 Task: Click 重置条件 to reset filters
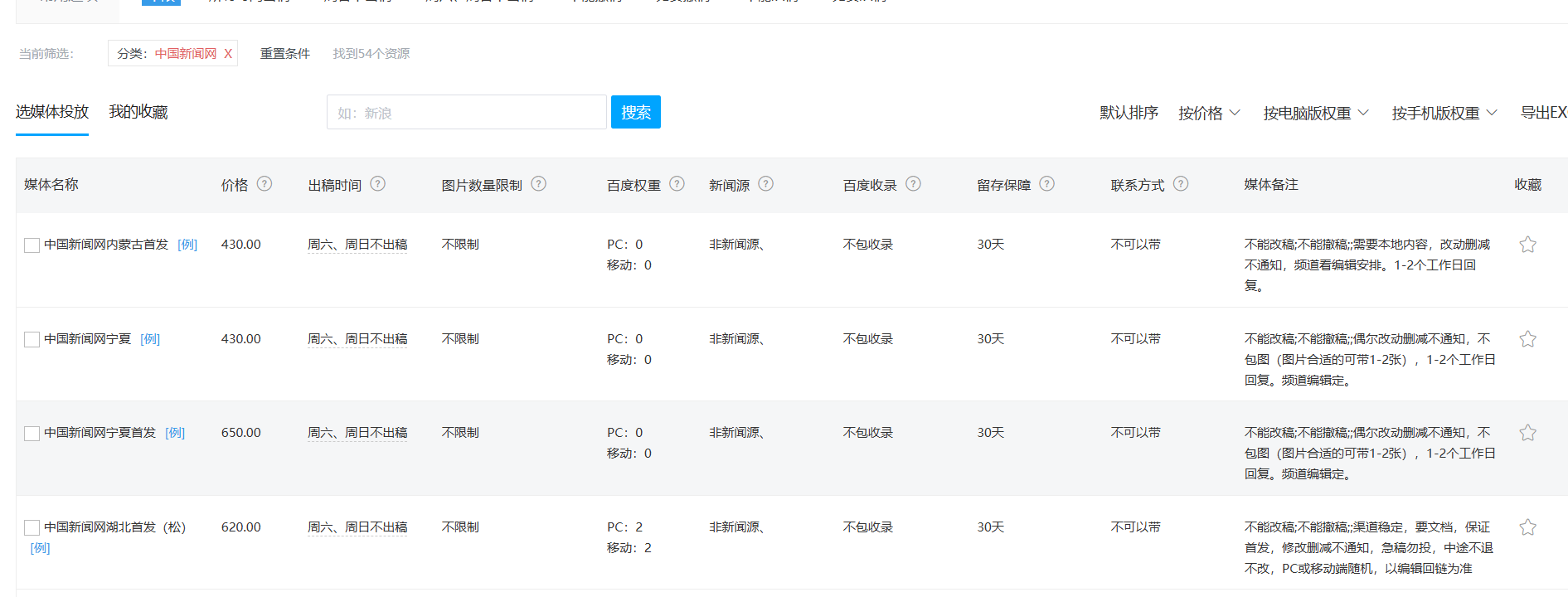point(285,54)
